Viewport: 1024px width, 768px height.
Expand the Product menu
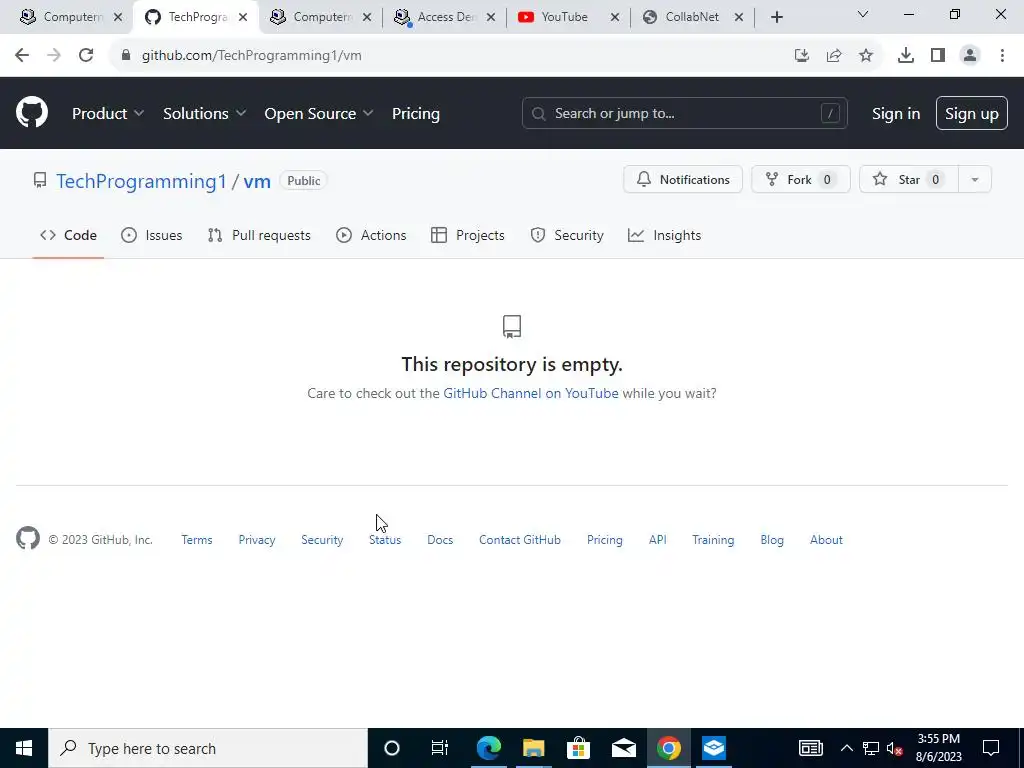tap(108, 114)
